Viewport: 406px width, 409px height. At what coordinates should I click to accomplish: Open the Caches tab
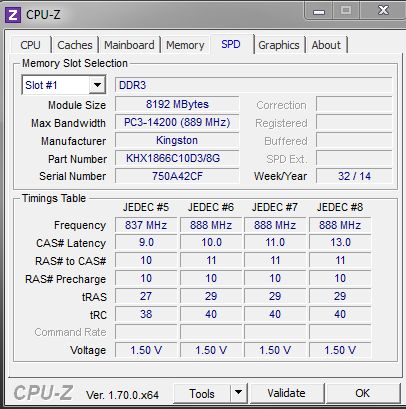(75, 45)
